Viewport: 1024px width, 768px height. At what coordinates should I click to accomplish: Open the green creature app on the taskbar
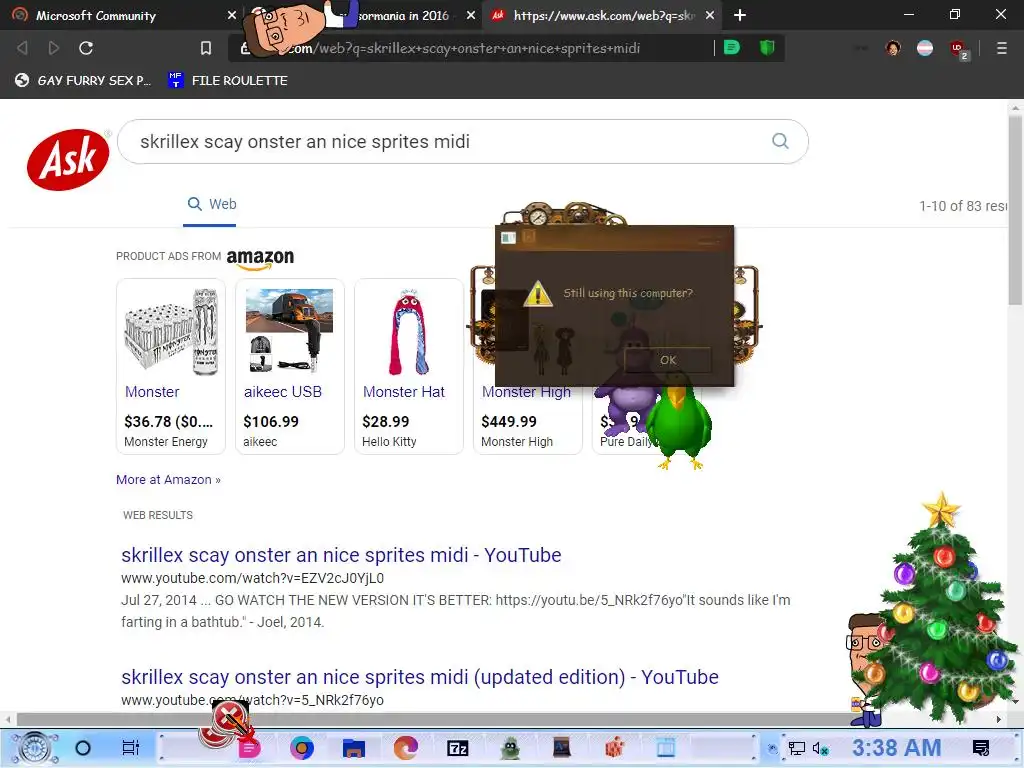point(510,748)
